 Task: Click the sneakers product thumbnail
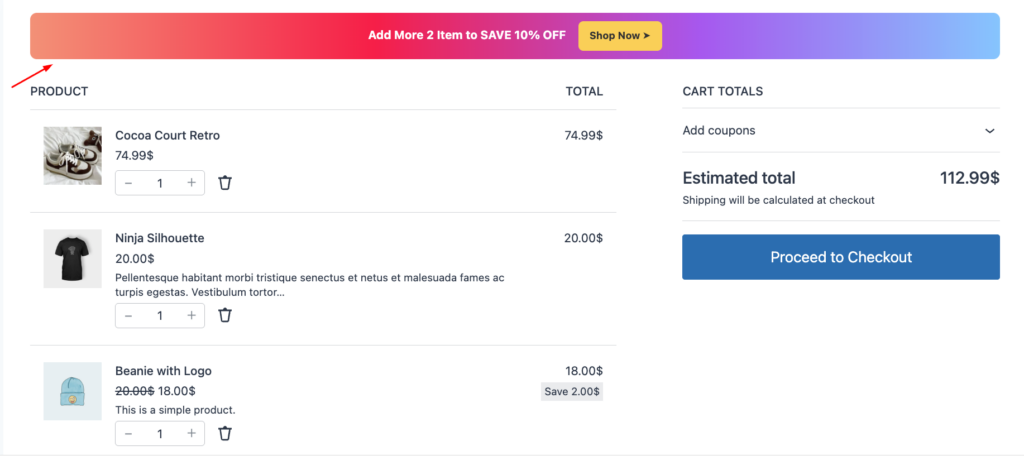pyautogui.click(x=72, y=155)
